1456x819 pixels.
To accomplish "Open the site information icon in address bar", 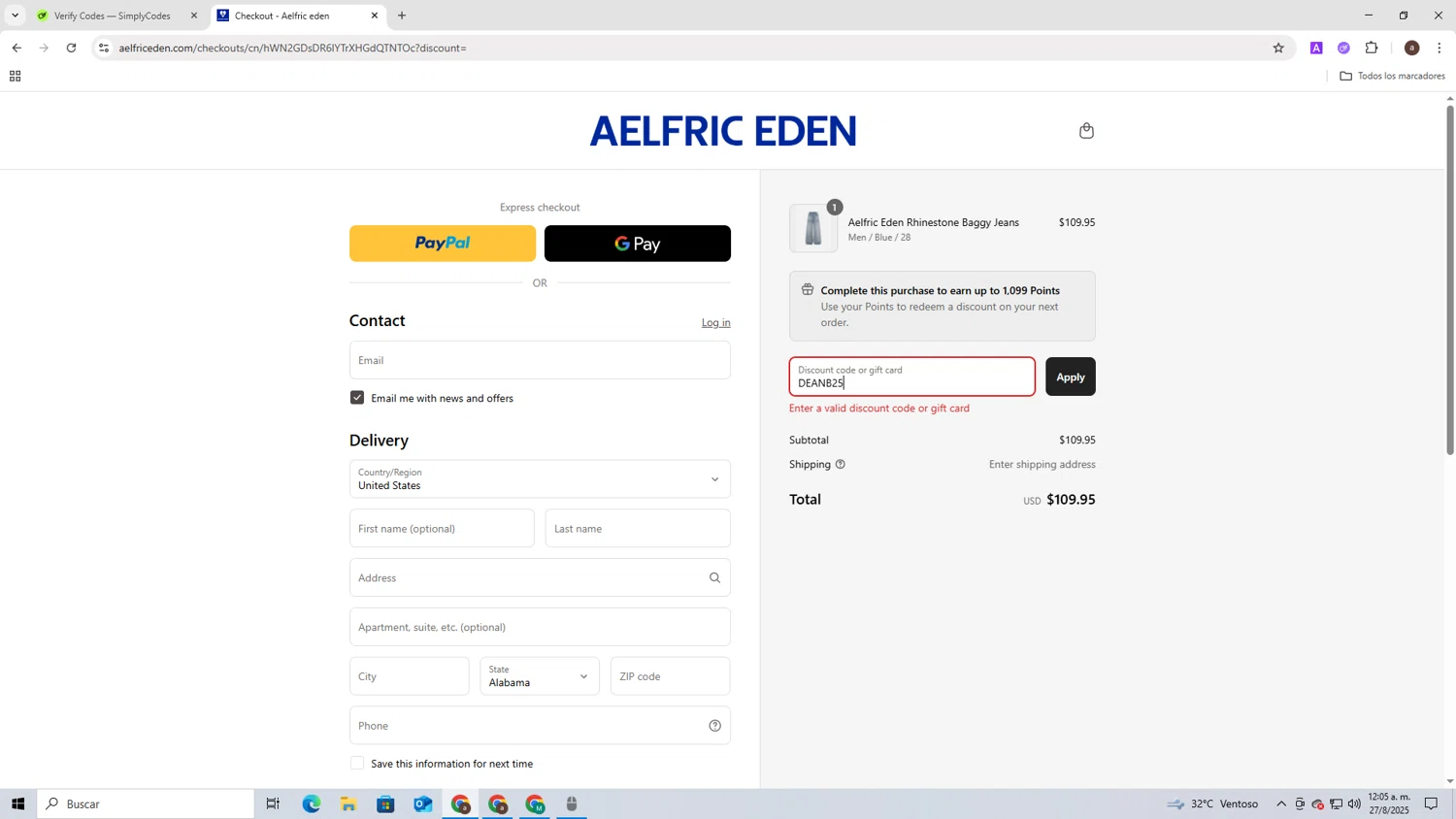I will click(x=104, y=48).
